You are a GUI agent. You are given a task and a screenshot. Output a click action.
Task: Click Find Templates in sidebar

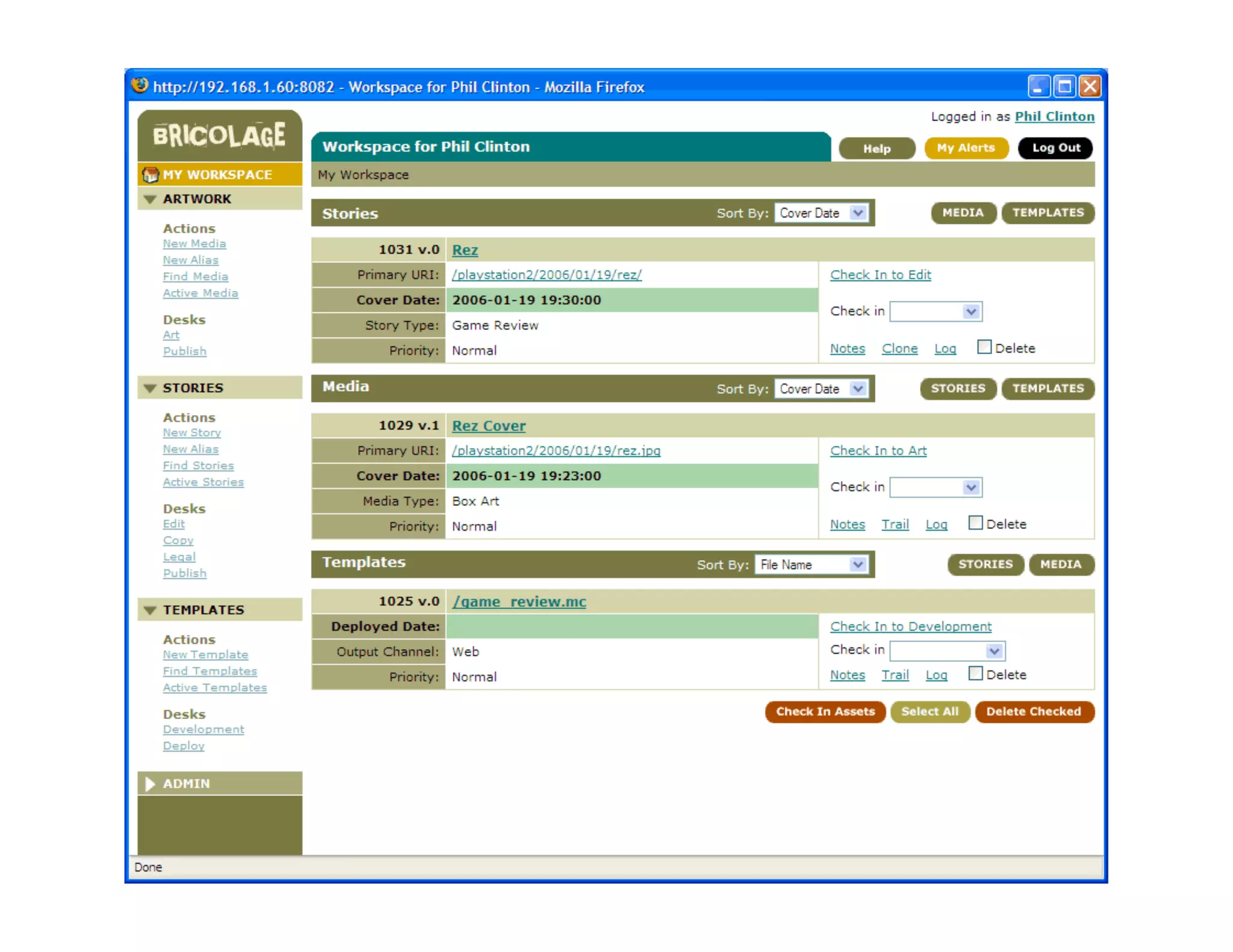tap(210, 671)
